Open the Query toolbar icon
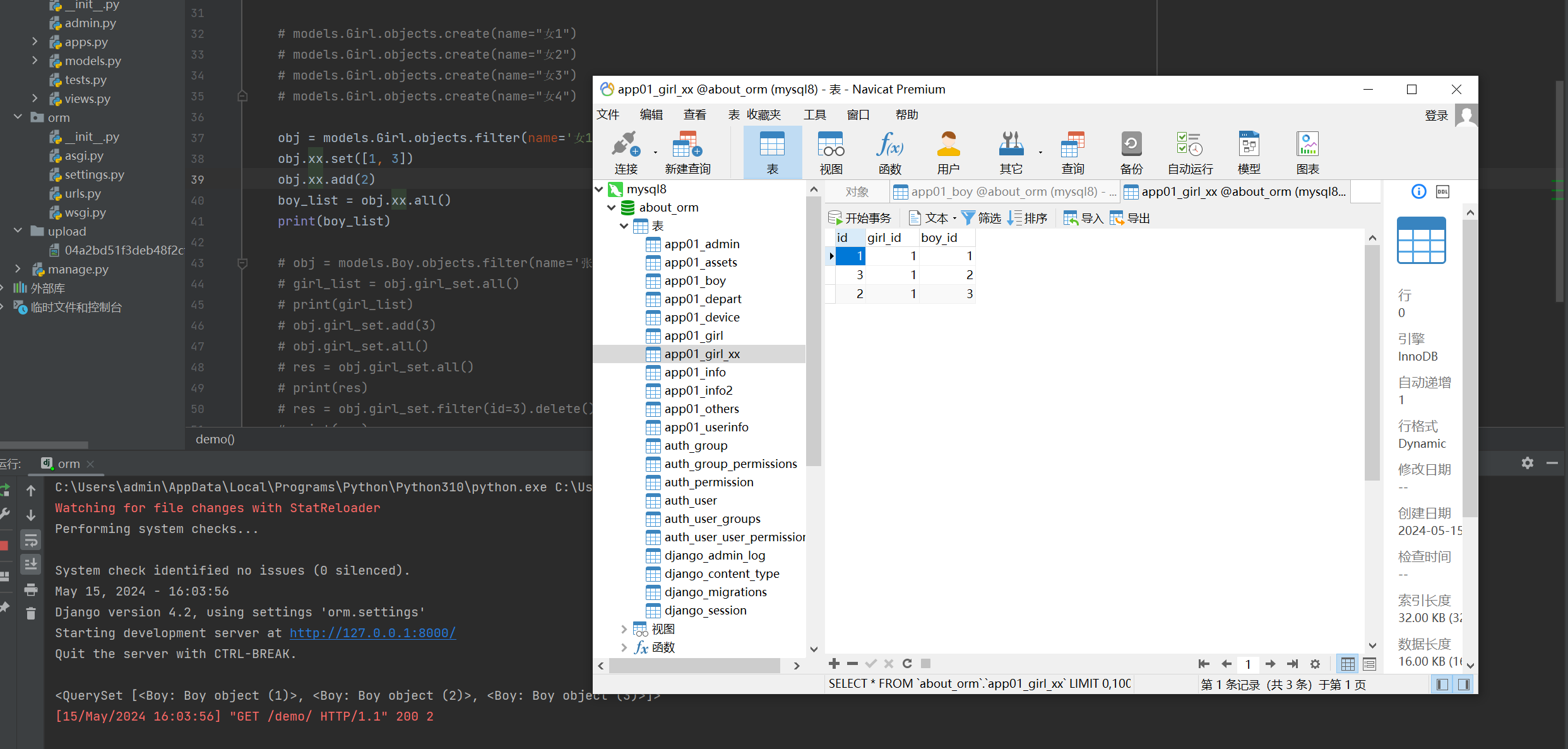This screenshot has width=1568, height=749. point(1072,152)
